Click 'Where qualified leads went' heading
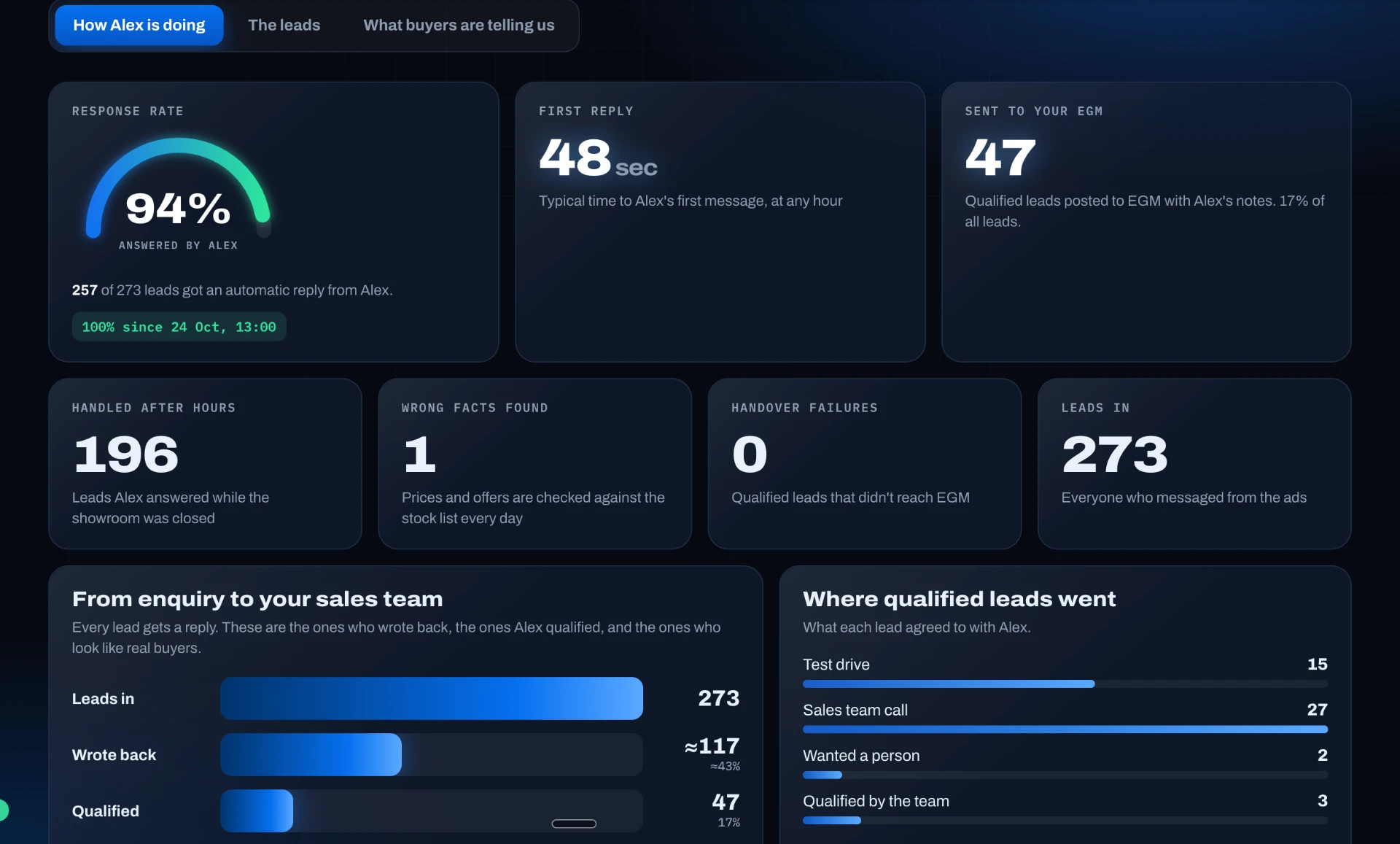This screenshot has height=844, width=1400. click(x=959, y=599)
